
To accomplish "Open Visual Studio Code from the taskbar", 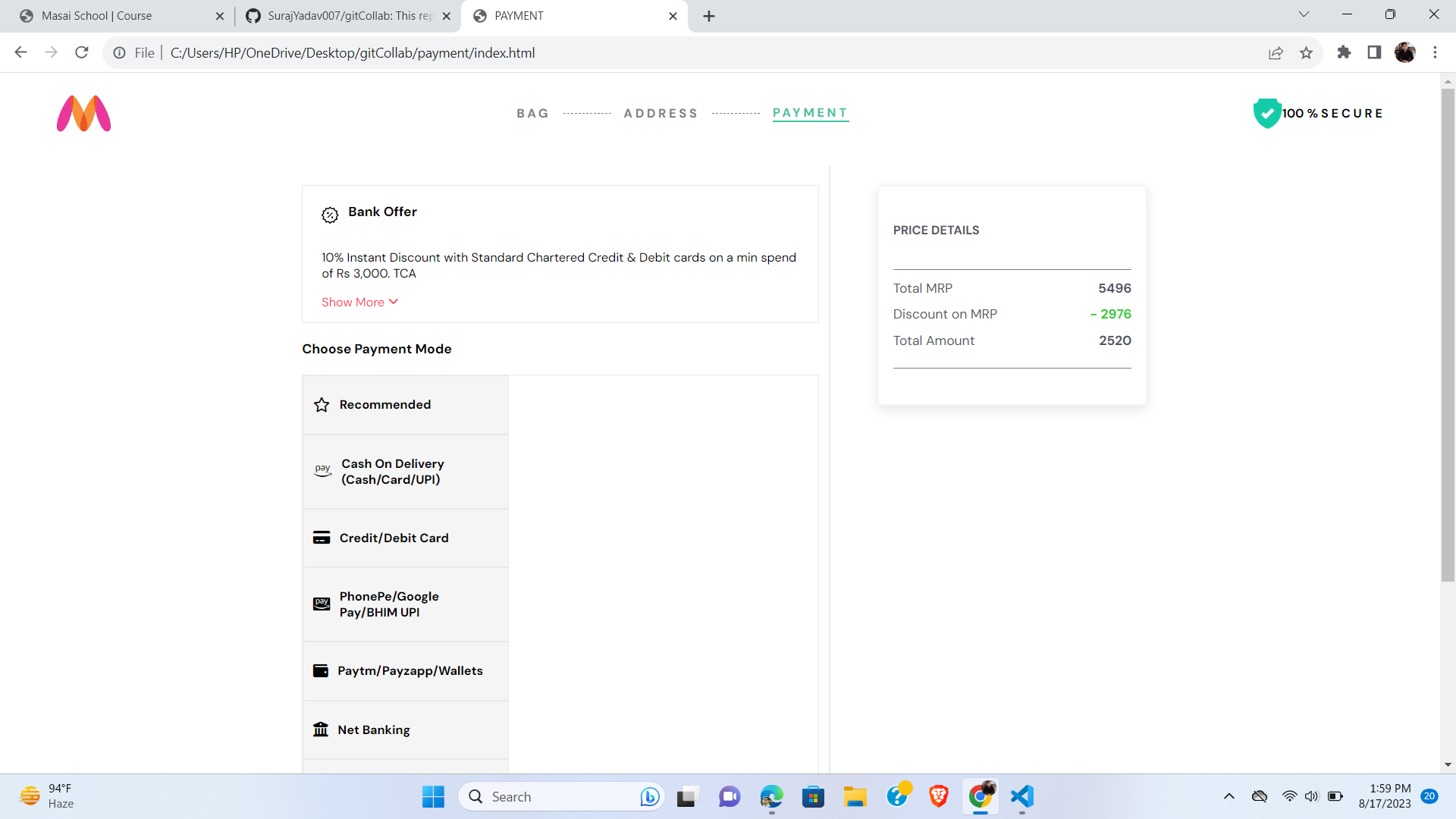I will click(x=1022, y=796).
